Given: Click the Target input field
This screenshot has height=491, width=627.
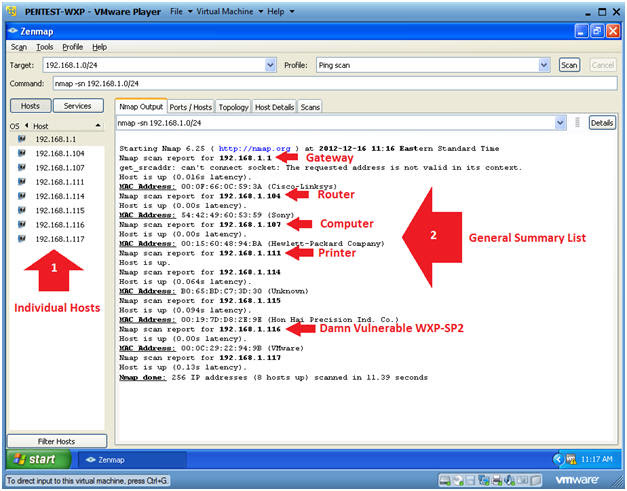Looking at the screenshot, I should tap(154, 65).
